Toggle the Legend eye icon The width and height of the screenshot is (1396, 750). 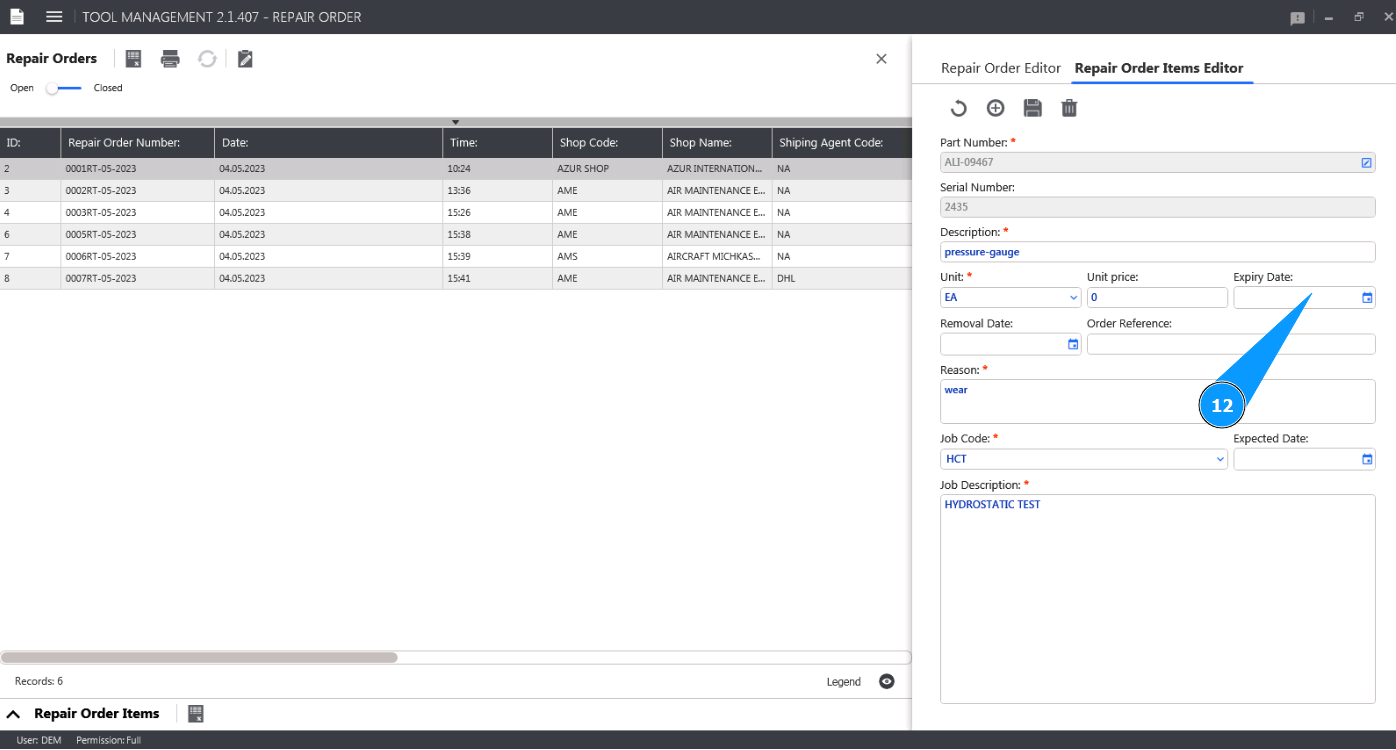(886, 682)
